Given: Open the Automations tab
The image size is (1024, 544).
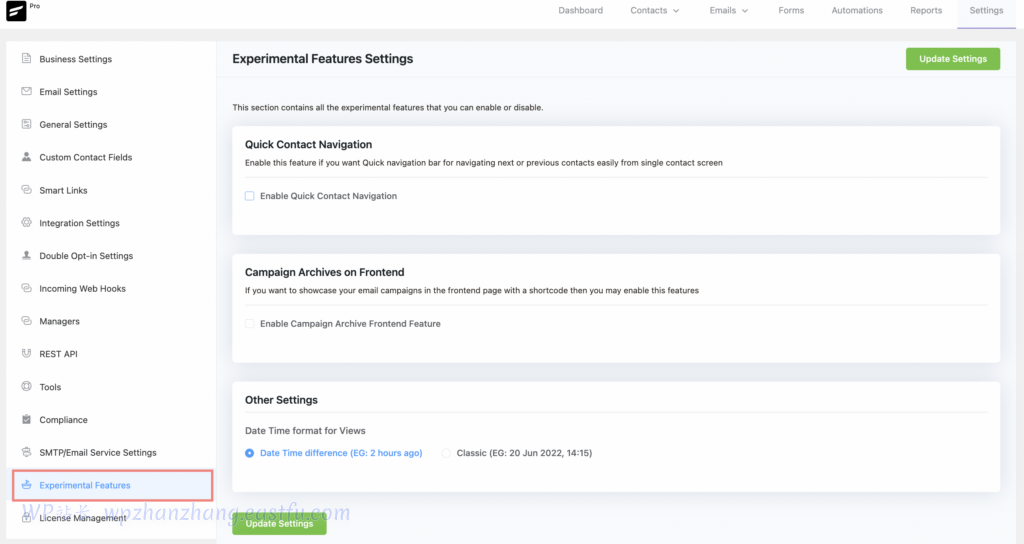Looking at the screenshot, I should click(x=857, y=11).
